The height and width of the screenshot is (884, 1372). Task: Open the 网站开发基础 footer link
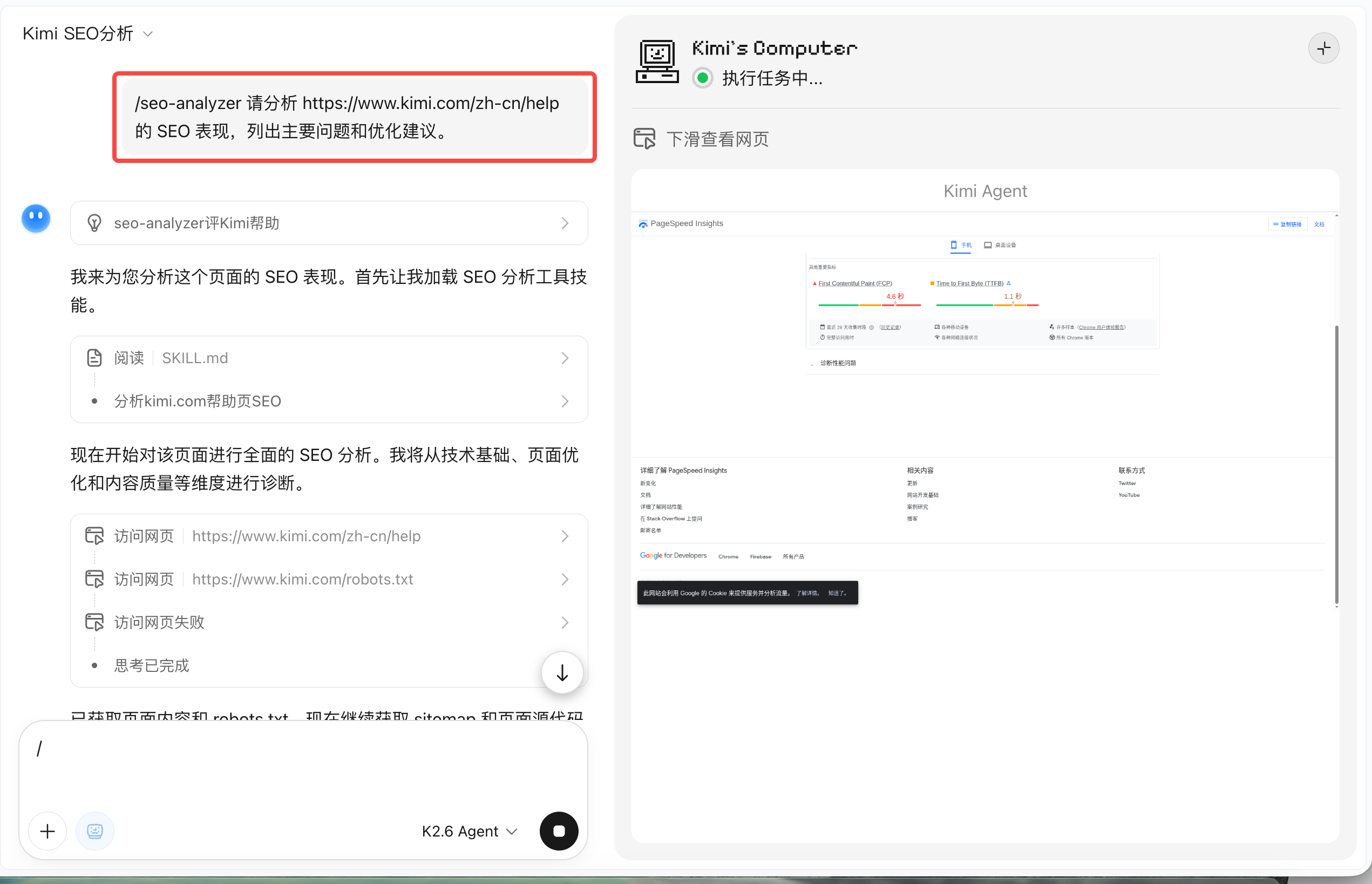(x=922, y=495)
